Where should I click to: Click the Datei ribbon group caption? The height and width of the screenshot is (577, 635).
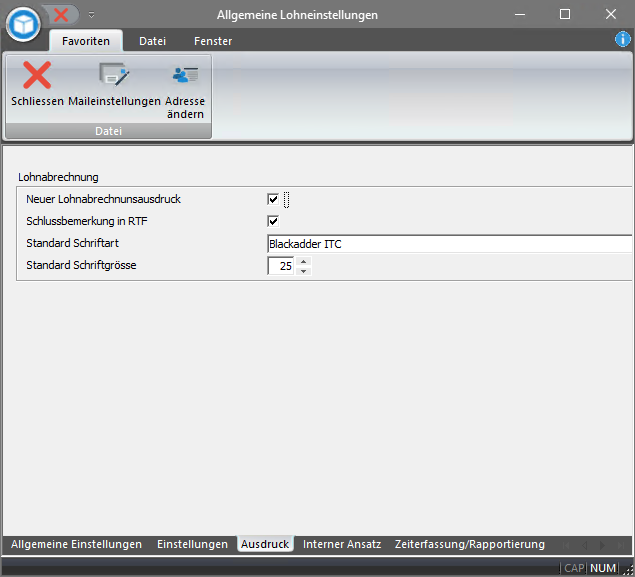click(109, 131)
